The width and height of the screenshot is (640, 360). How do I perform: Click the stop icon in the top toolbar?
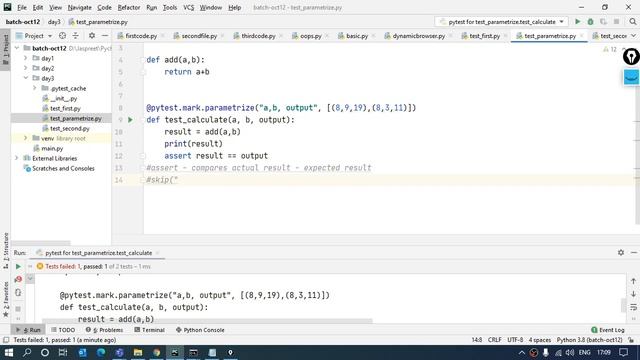pyautogui.click(x=616, y=22)
